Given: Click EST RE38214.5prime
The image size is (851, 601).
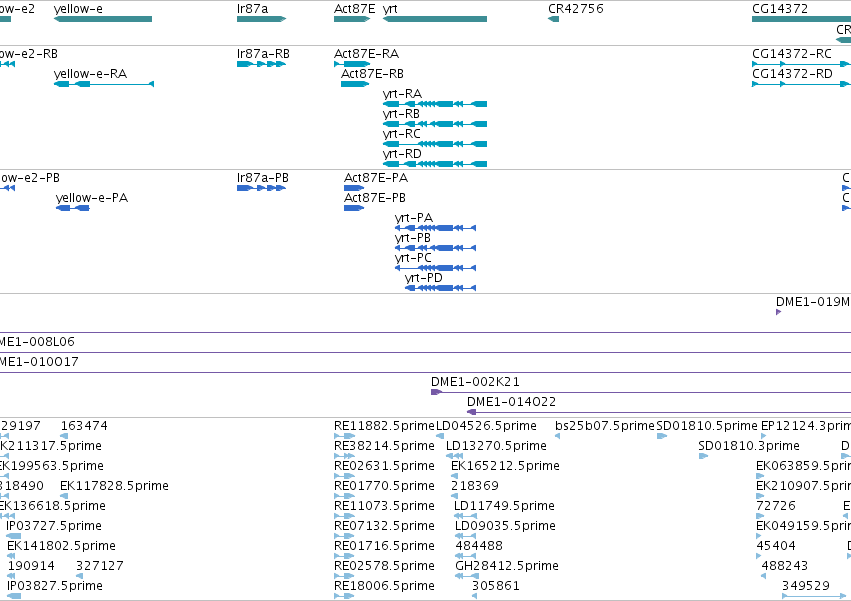Looking at the screenshot, I should pyautogui.click(x=384, y=446).
